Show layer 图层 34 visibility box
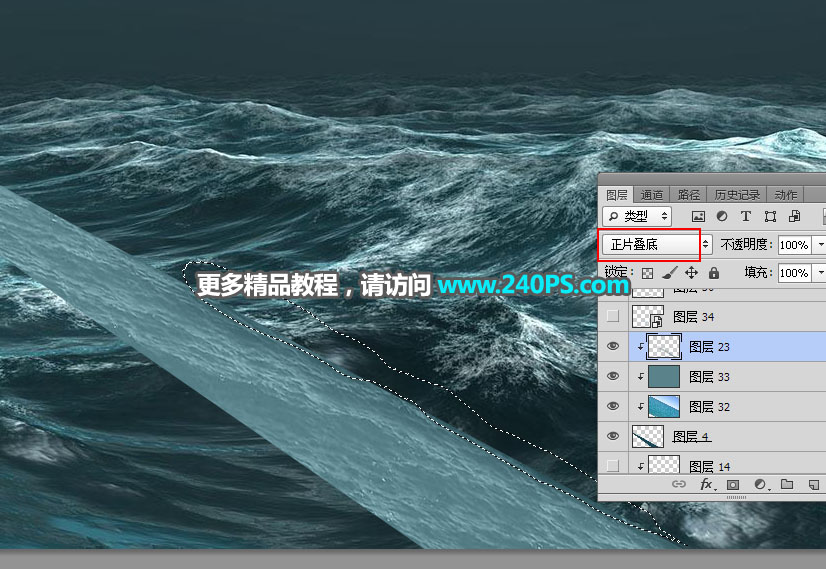 point(613,316)
